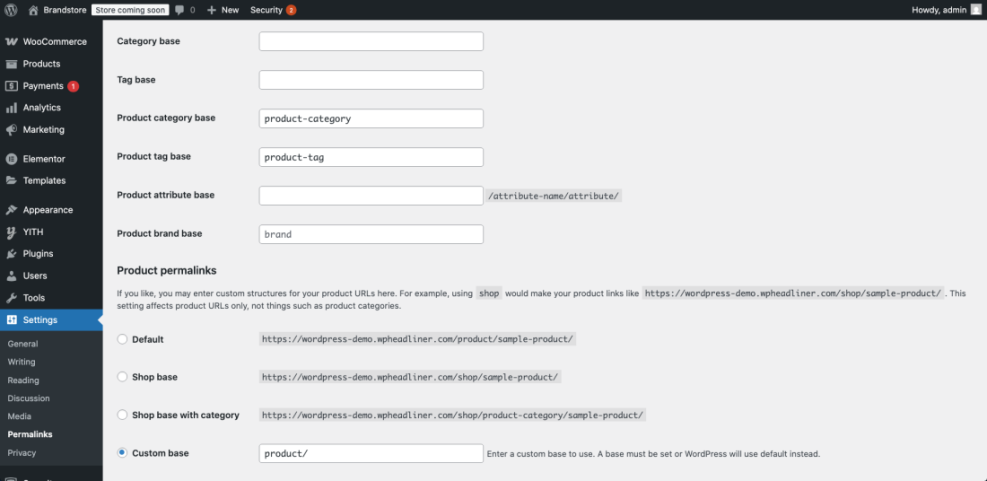Open the Howdy, admin account menu
Image resolution: width=987 pixels, height=481 pixels.
point(939,10)
